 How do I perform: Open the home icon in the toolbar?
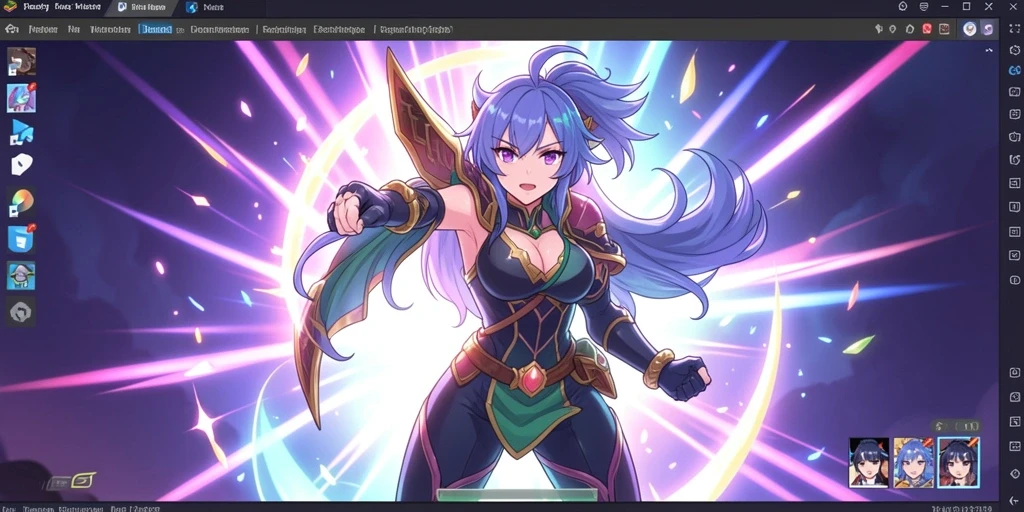11,29
